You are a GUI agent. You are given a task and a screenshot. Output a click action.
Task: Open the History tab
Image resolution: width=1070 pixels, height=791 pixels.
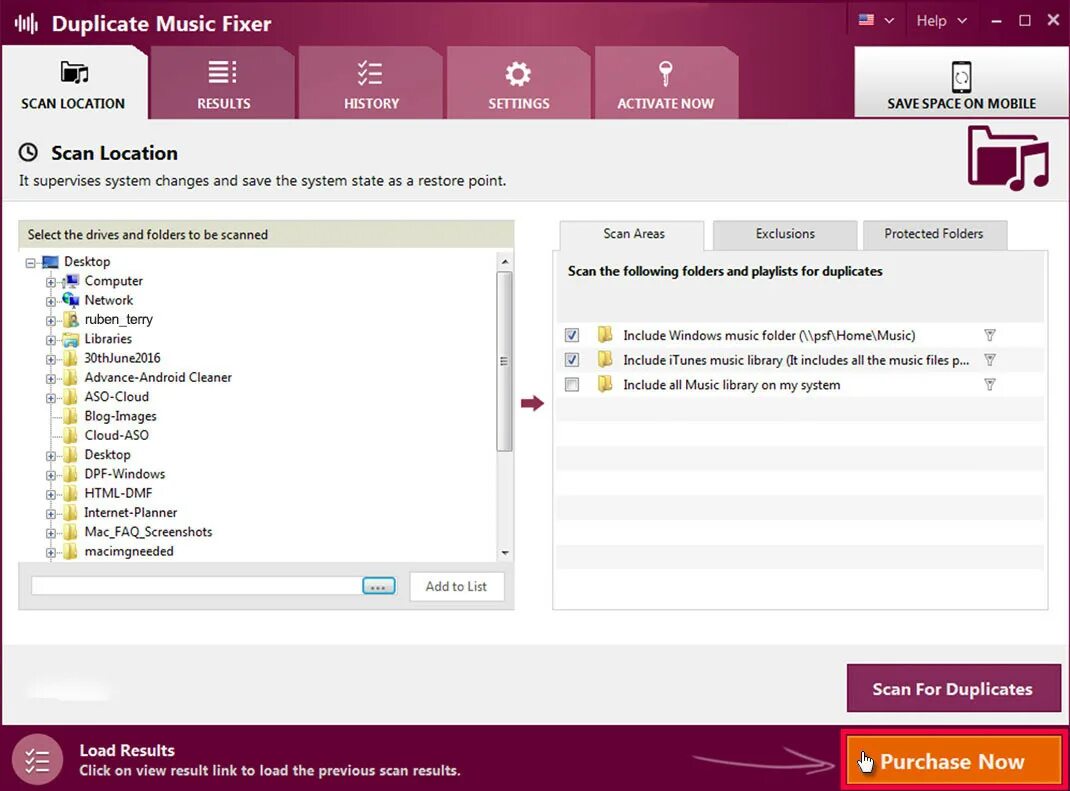371,84
